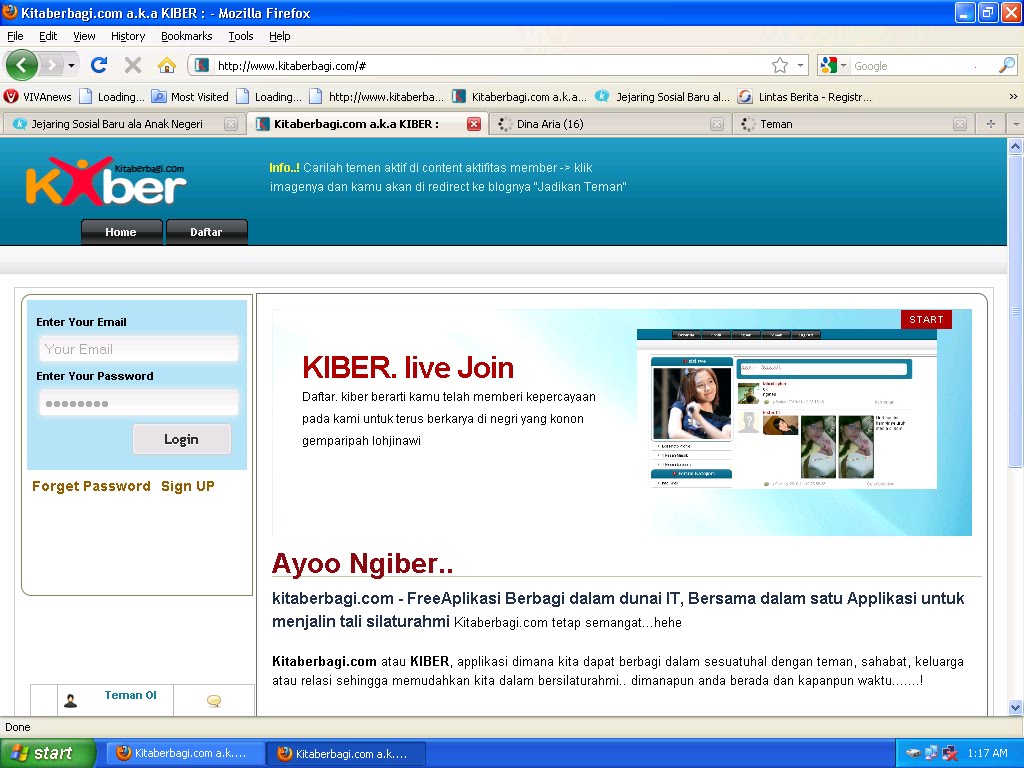Switch to the first Kitaberbagi.com taskbar window
The width and height of the screenshot is (1024, 768).
185,753
